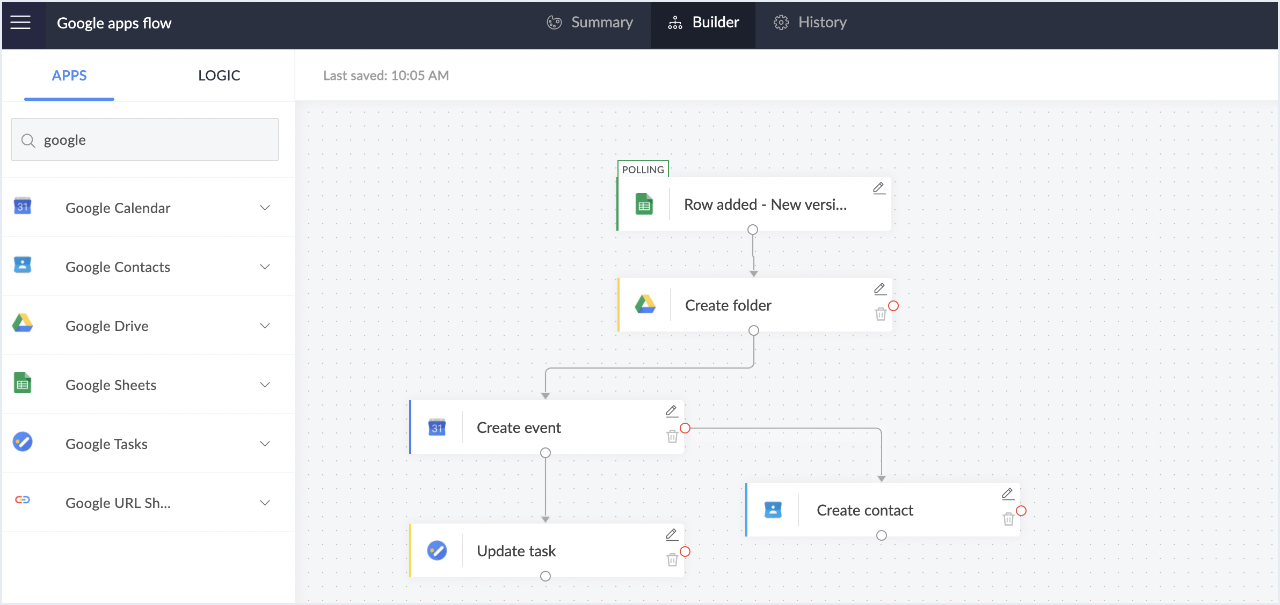
Task: Select the LOGIC panel tab
Action: 219,75
